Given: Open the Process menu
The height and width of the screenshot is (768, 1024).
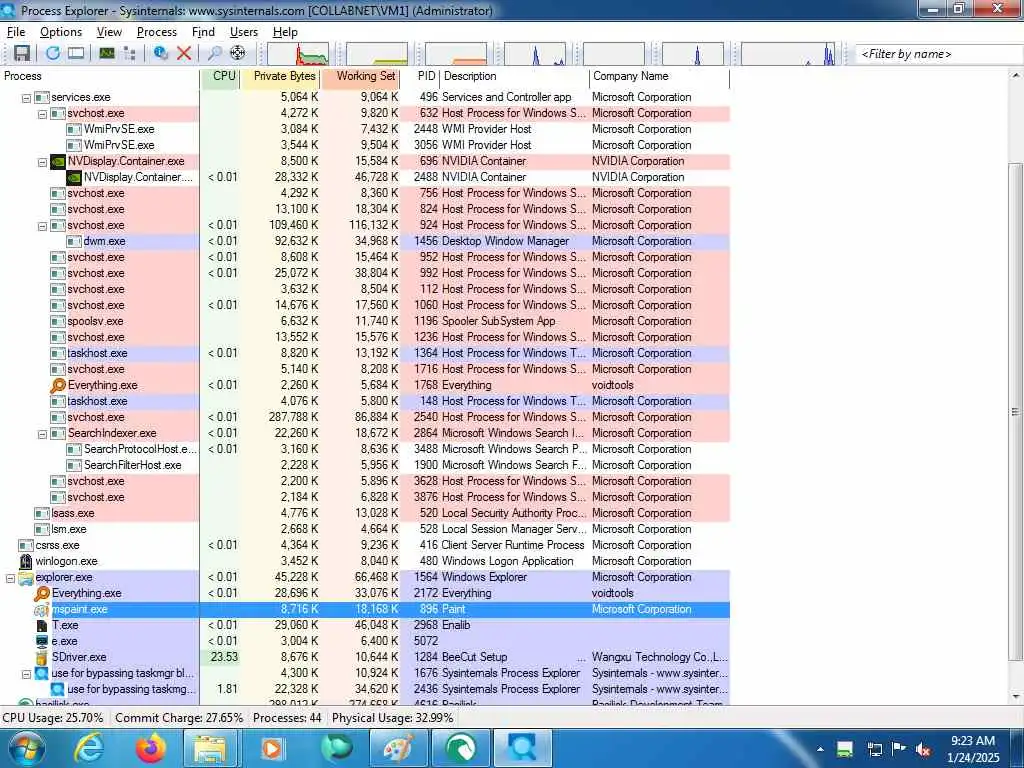Looking at the screenshot, I should point(157,32).
